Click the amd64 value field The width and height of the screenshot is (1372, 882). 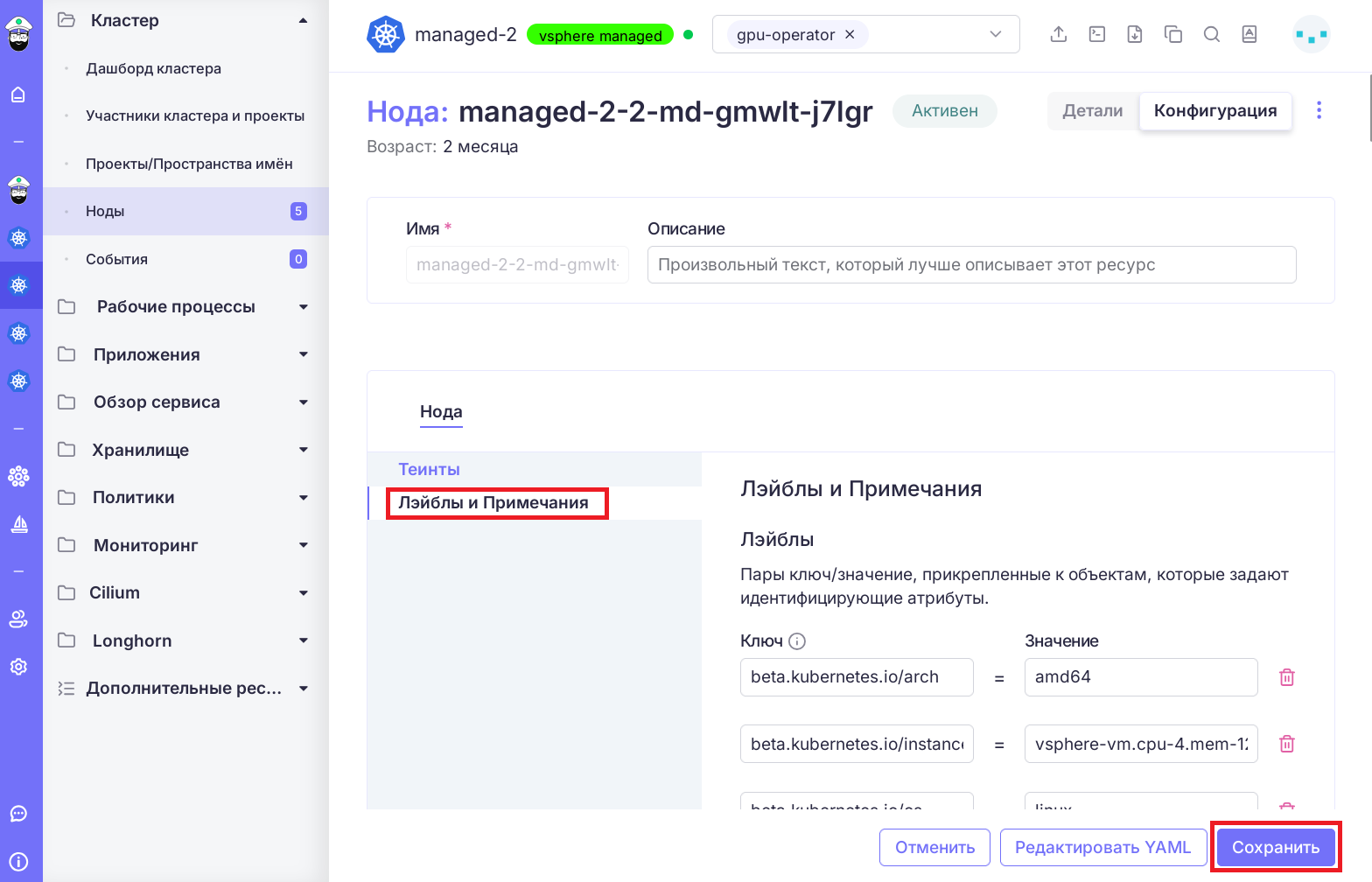pos(1141,677)
